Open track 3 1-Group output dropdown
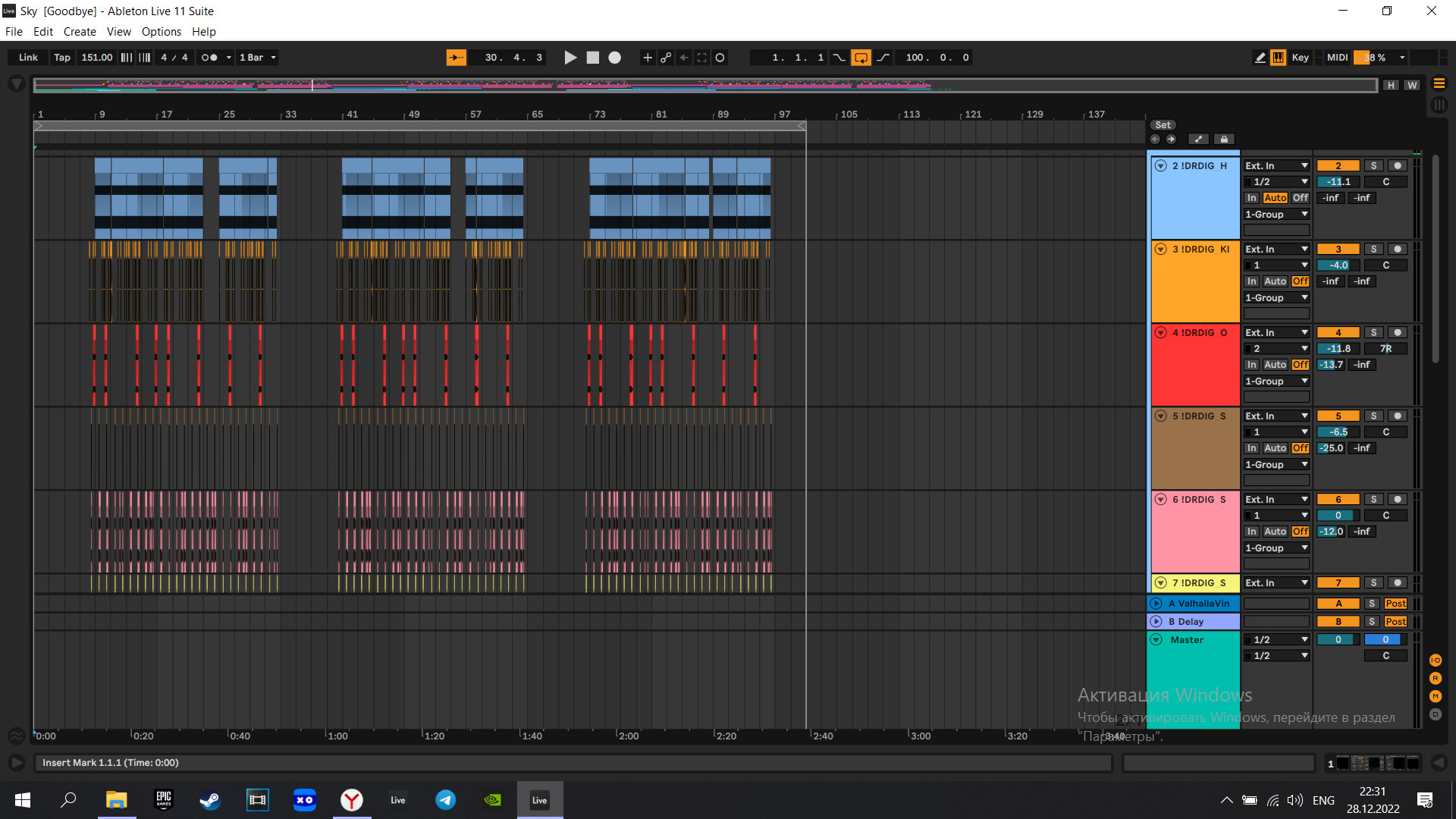This screenshot has height=819, width=1456. [1276, 298]
